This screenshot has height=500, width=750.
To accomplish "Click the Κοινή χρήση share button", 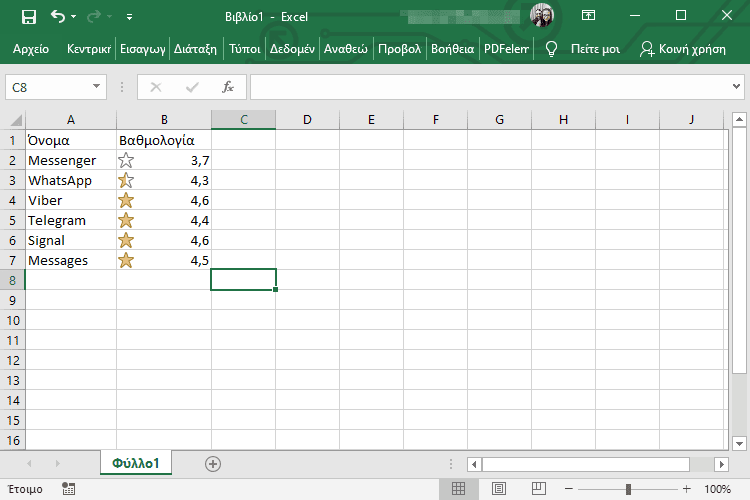I will [683, 49].
